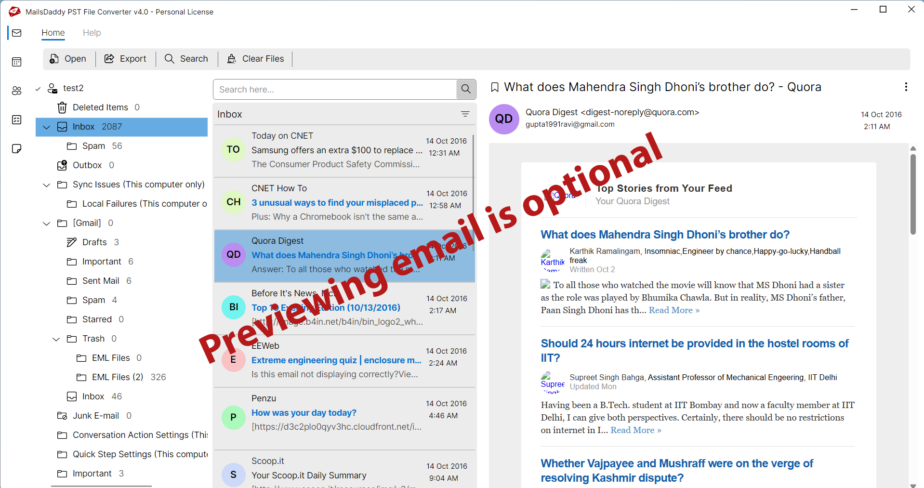Image resolution: width=924 pixels, height=488 pixels.
Task: Click the bookmark icon beside the email subject
Action: point(494,87)
